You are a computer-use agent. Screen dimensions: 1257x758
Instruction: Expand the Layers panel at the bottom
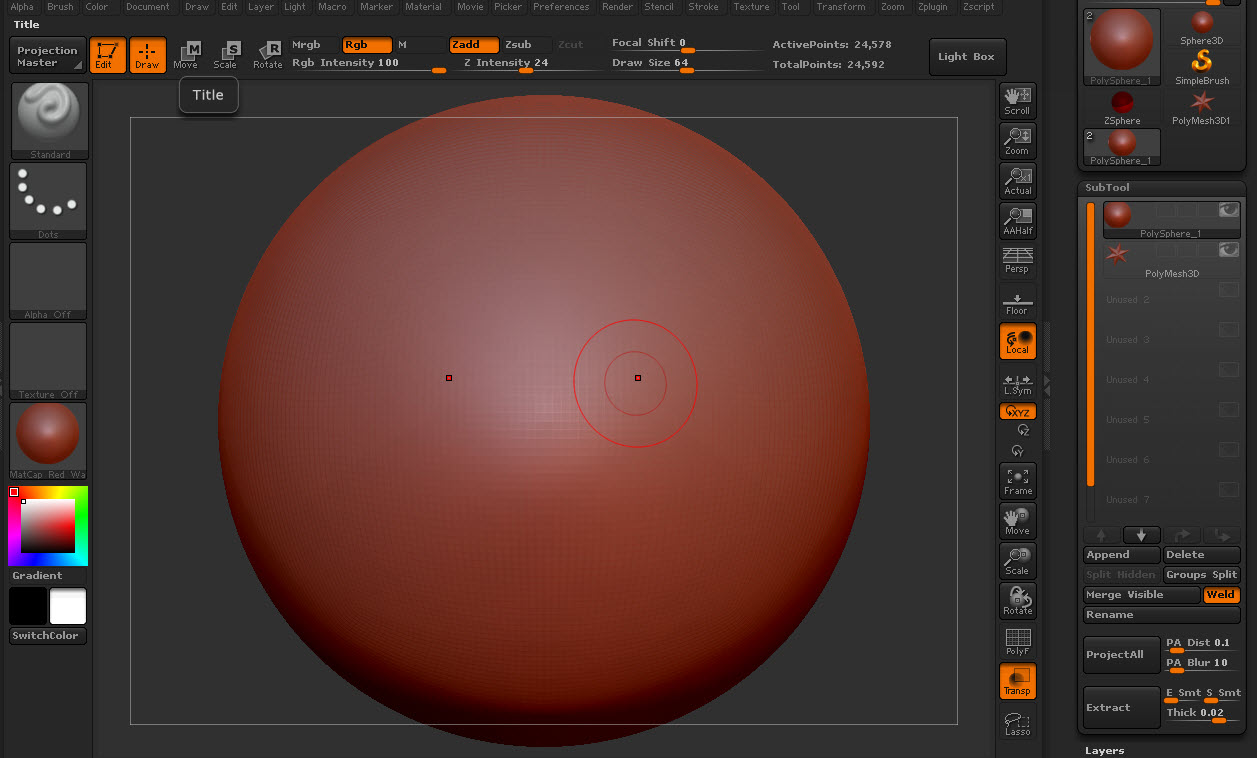click(x=1104, y=750)
